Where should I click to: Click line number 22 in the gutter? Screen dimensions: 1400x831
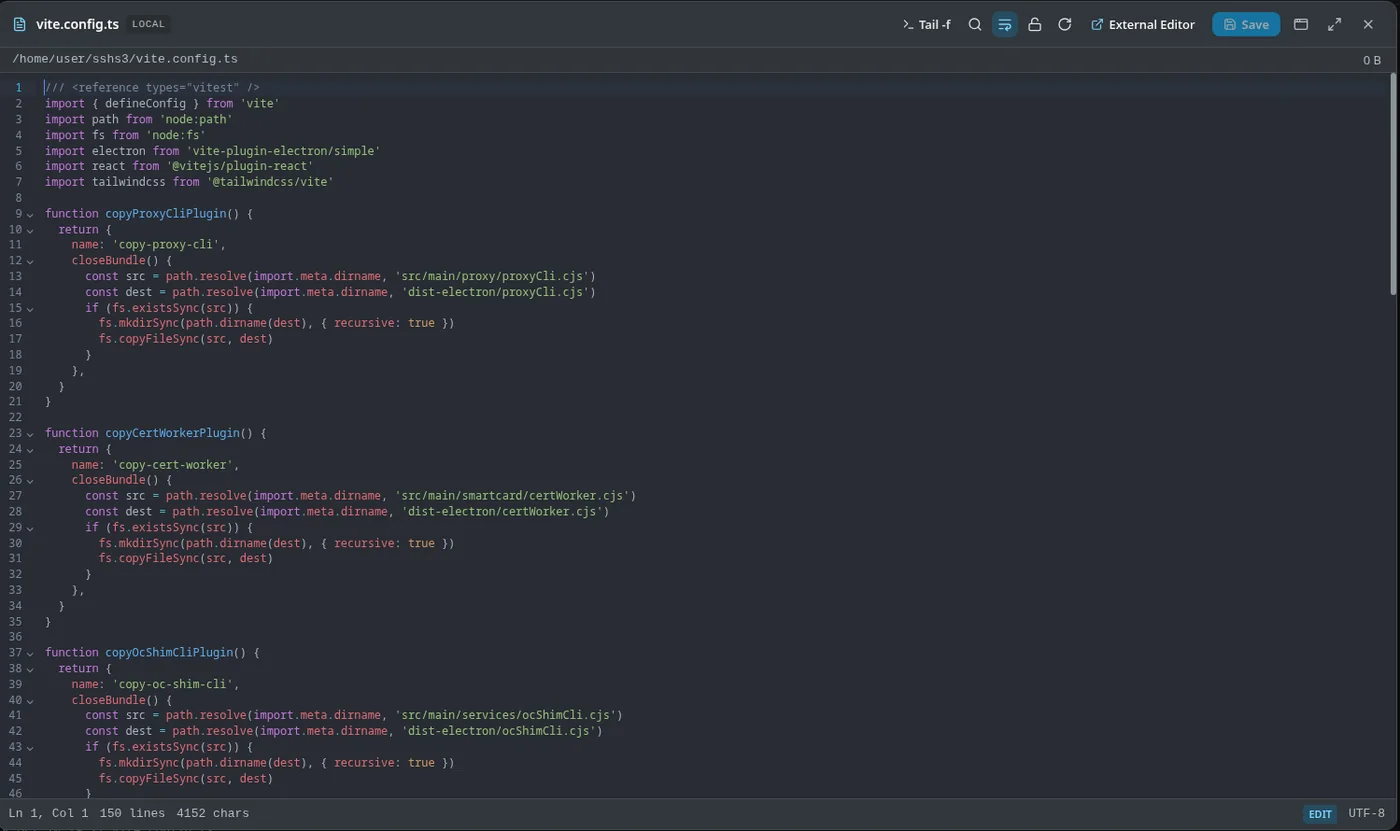15,417
